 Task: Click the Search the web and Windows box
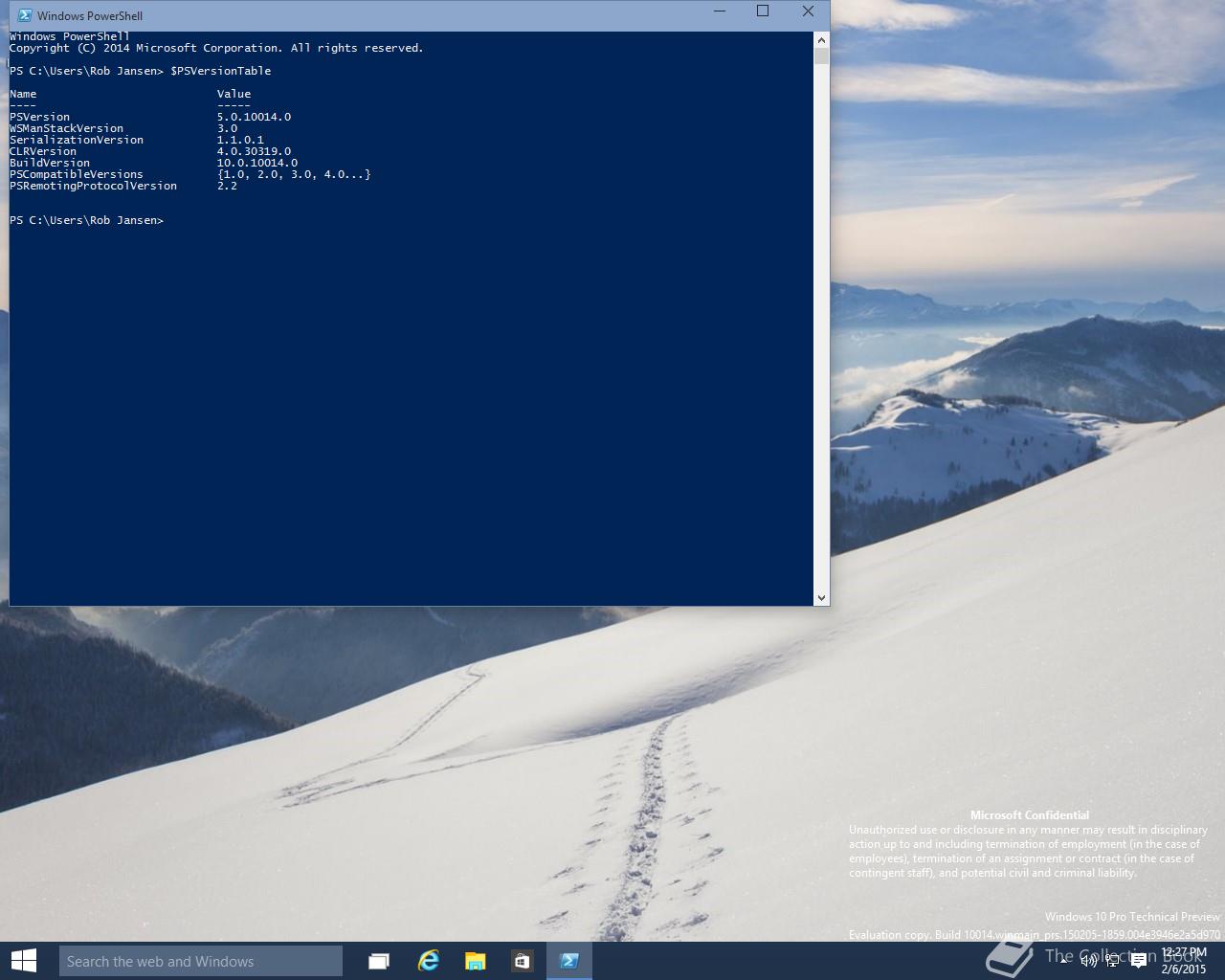(201, 961)
